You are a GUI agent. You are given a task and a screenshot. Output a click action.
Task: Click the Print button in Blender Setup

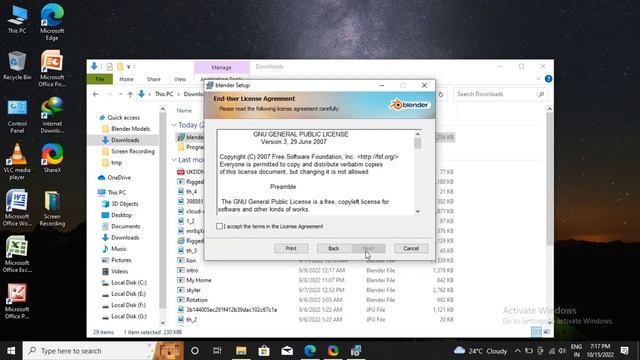click(291, 248)
